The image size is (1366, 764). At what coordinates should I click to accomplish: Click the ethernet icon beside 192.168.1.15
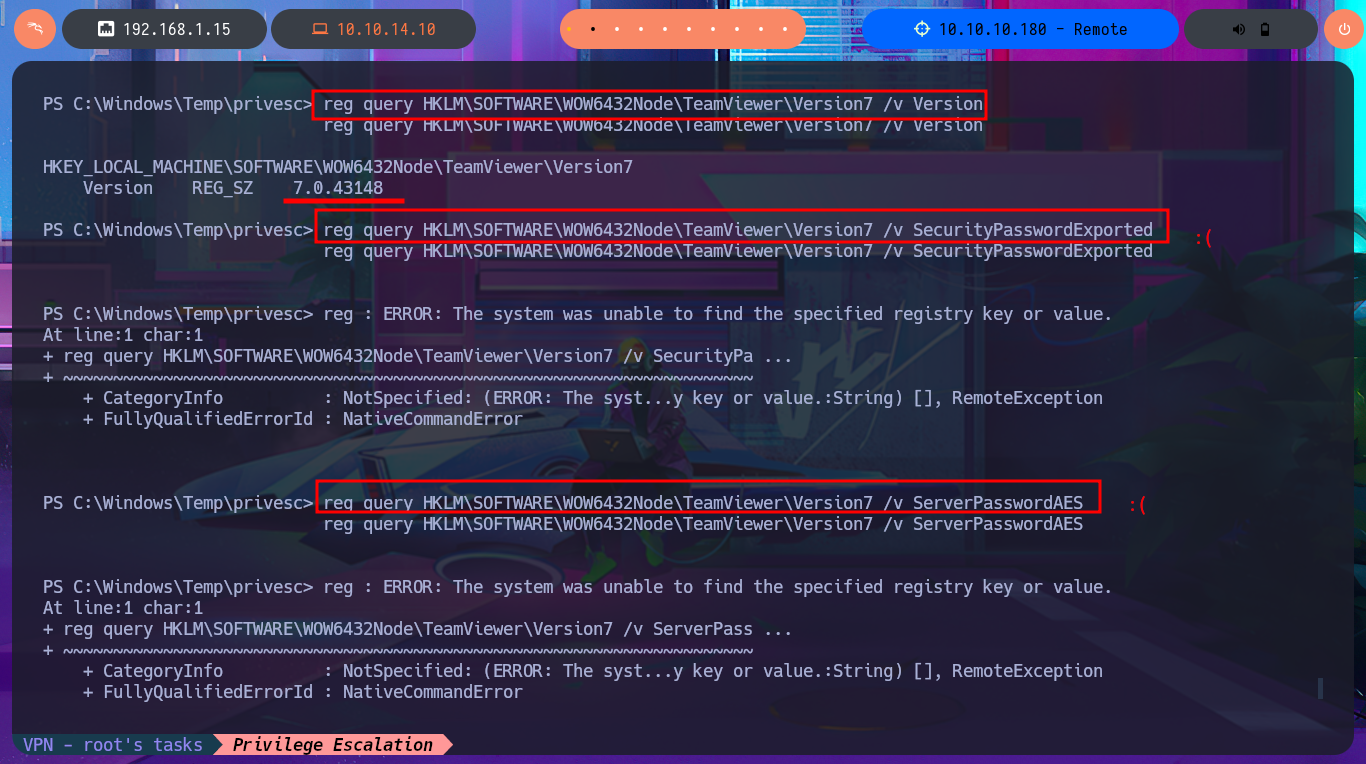click(106, 29)
